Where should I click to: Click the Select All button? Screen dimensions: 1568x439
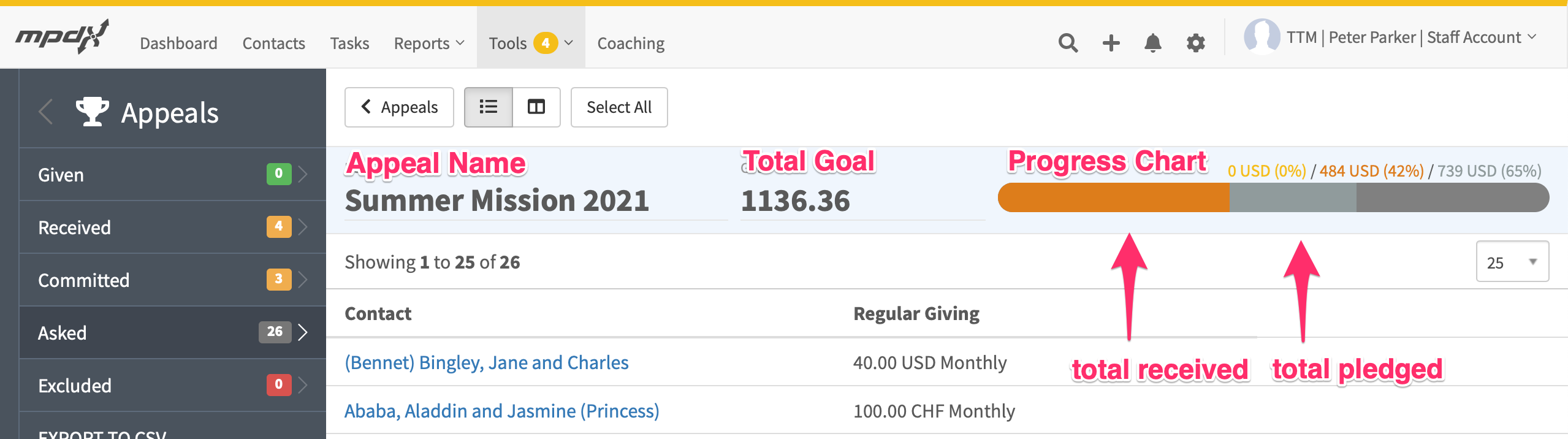pyautogui.click(x=619, y=107)
